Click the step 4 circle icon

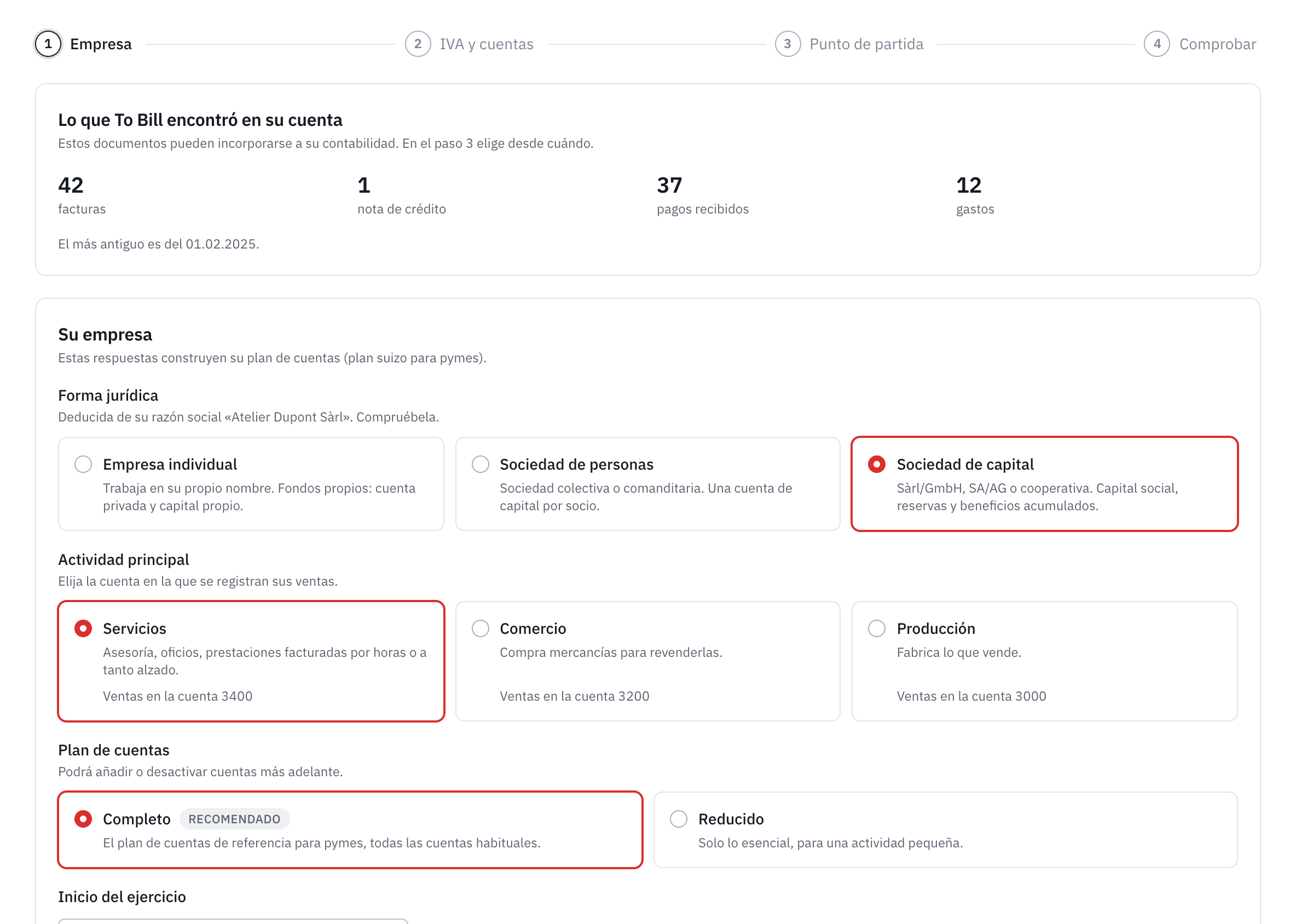pos(1156,44)
